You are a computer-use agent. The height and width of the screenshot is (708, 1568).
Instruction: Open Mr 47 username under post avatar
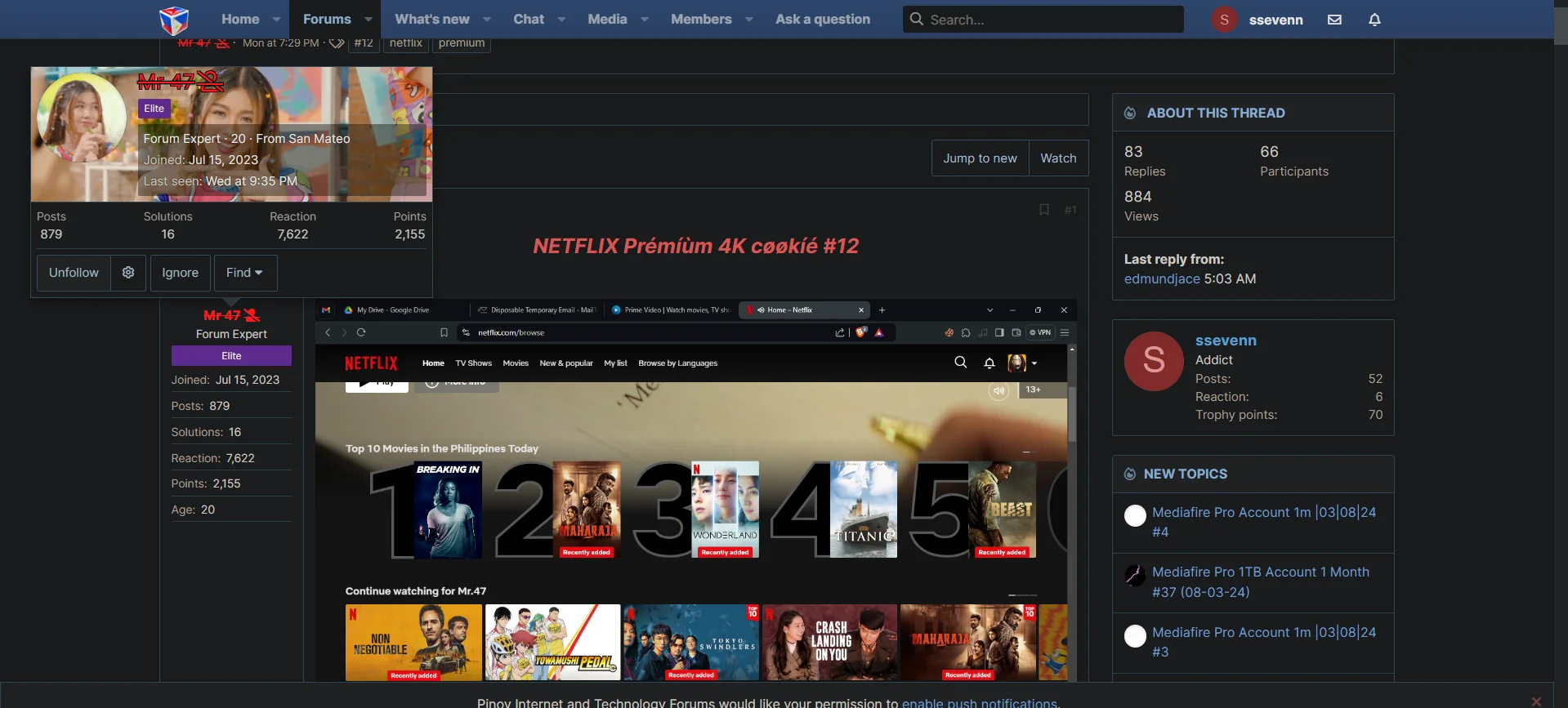[231, 315]
